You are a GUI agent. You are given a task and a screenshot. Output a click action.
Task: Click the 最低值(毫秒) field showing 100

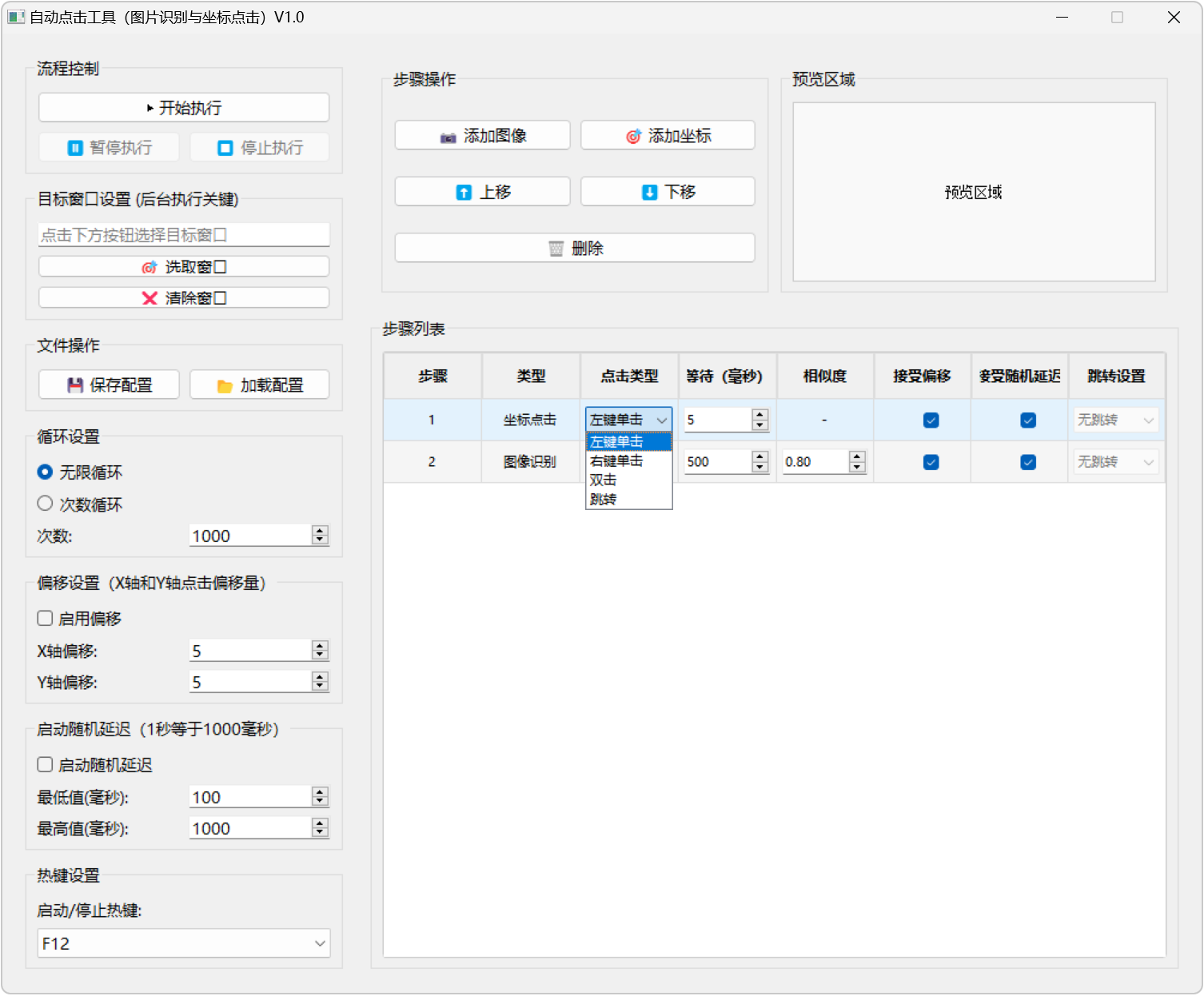pyautogui.click(x=250, y=797)
